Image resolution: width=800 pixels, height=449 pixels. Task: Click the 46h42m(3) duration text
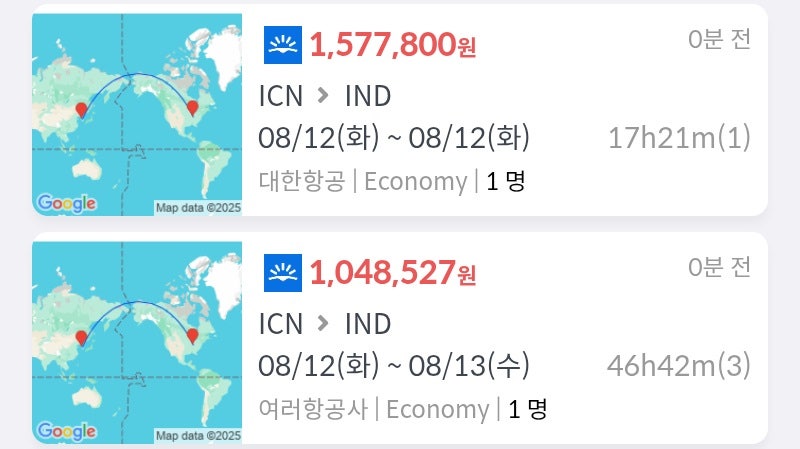(679, 366)
